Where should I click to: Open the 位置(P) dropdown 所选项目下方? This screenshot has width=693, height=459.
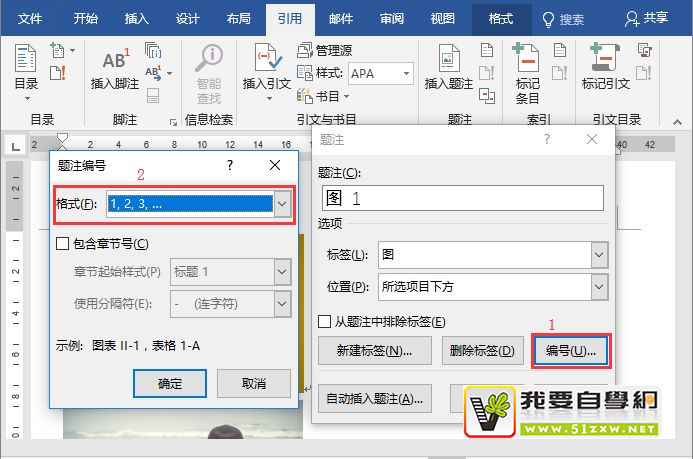(599, 287)
